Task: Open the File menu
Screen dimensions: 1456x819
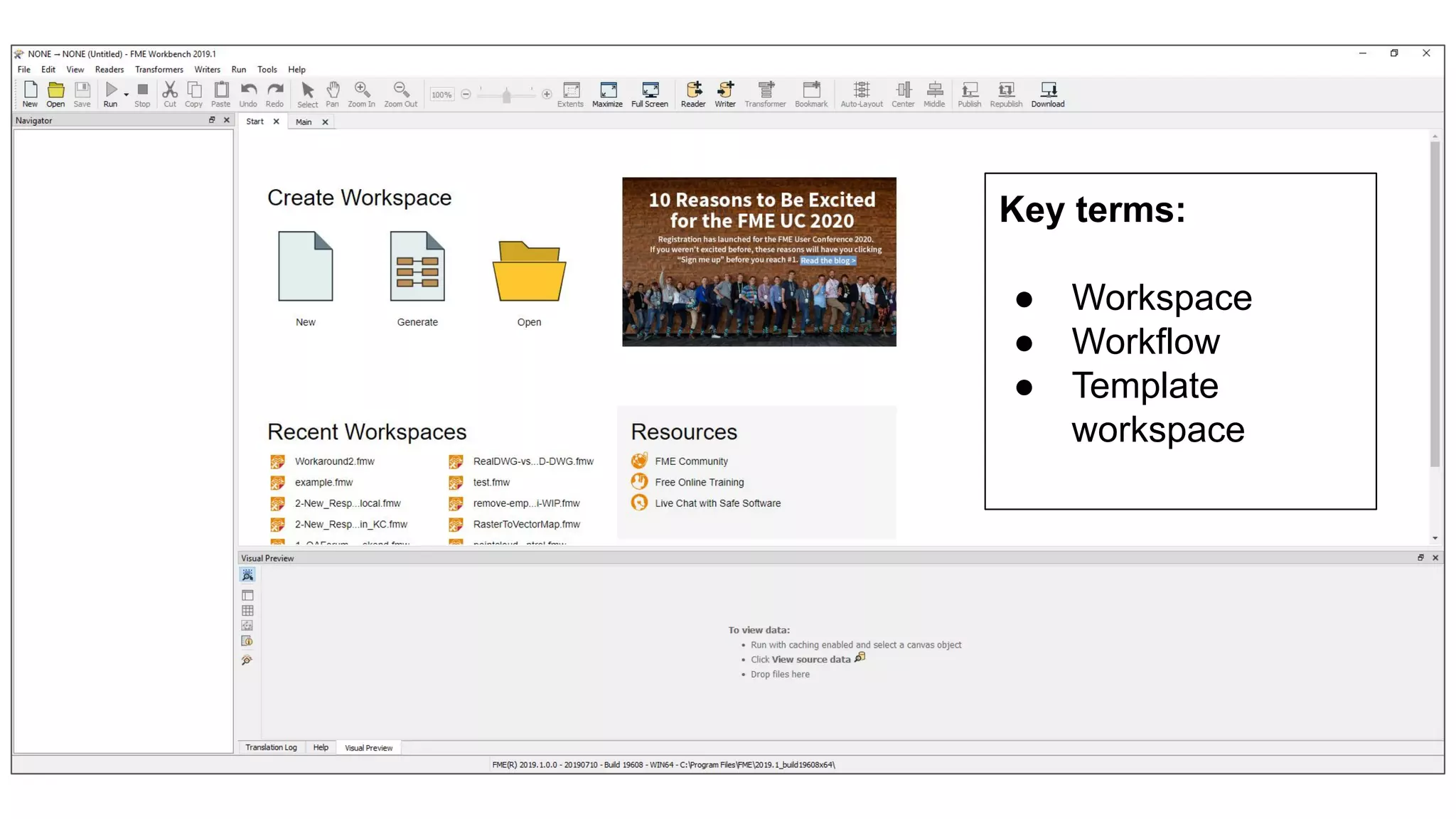Action: (x=24, y=70)
